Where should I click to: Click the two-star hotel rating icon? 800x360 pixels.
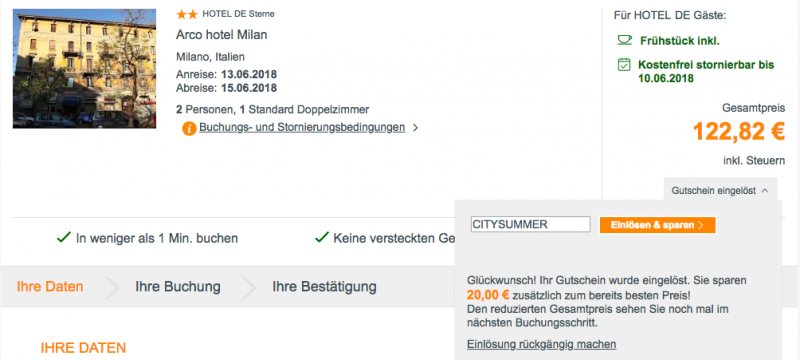[187, 14]
